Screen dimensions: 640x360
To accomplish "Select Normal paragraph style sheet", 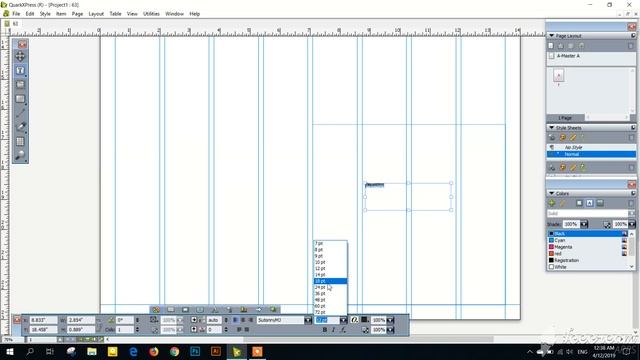I will (591, 154).
